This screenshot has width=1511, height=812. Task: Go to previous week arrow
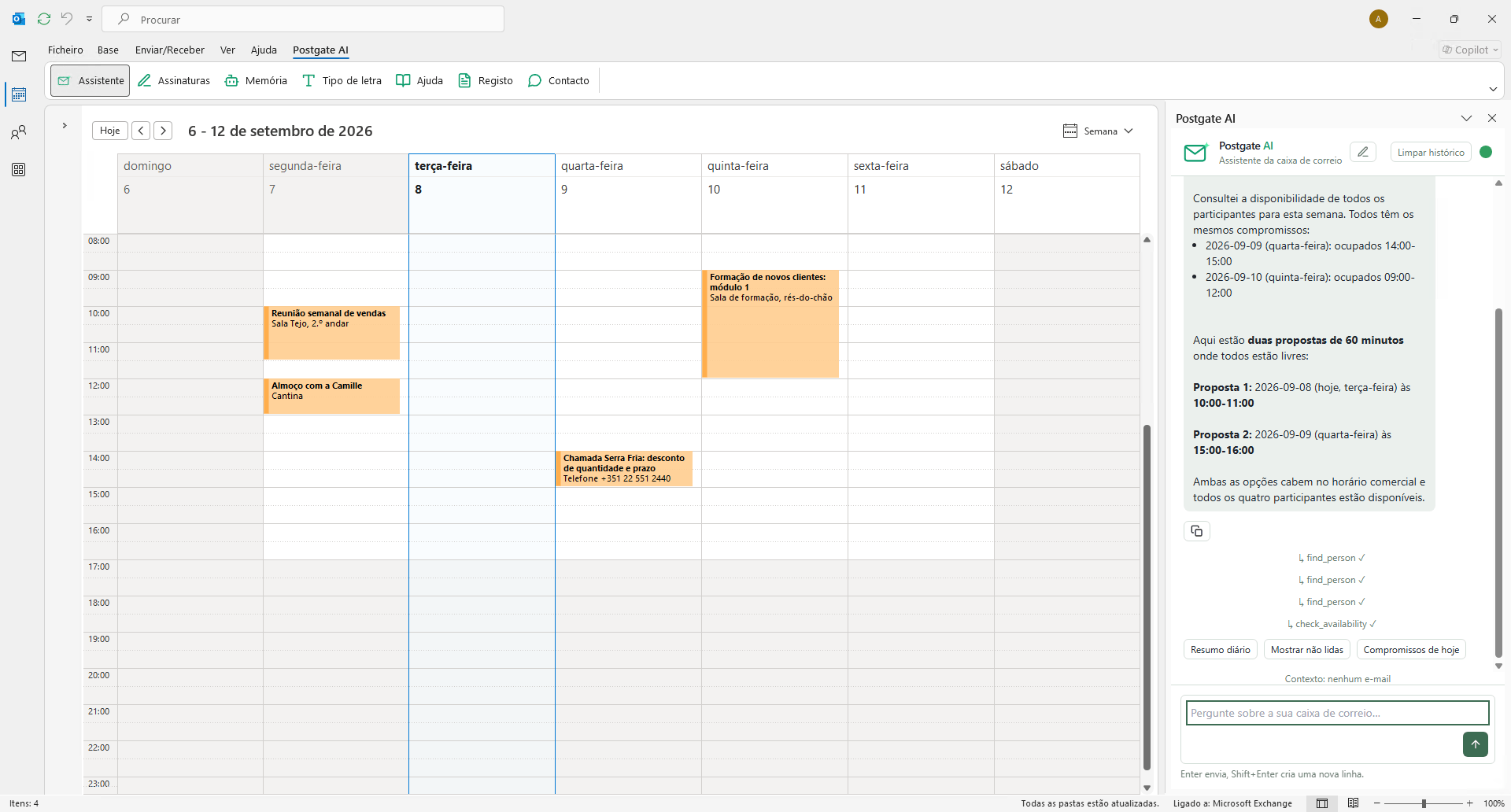pos(141,131)
